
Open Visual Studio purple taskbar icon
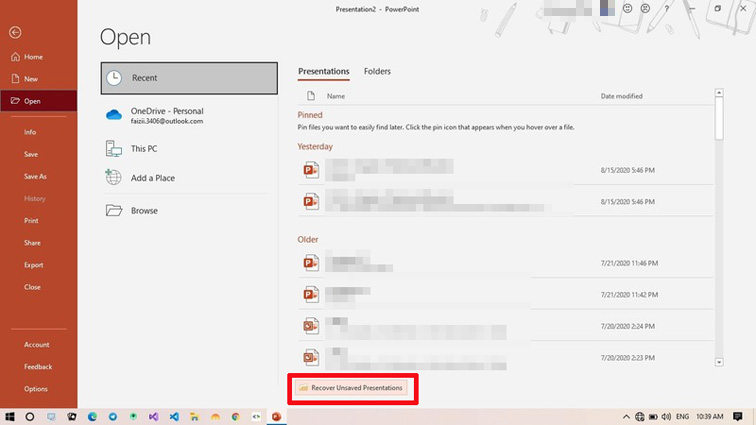pos(153,416)
